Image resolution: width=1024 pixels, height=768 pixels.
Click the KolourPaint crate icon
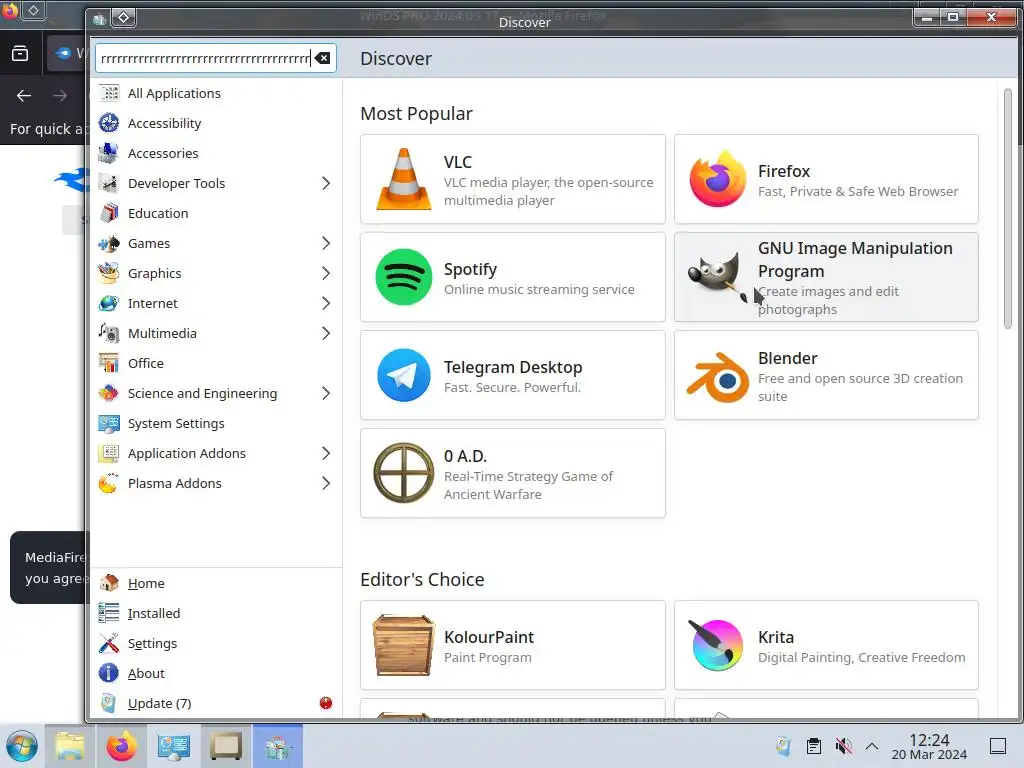(x=404, y=645)
